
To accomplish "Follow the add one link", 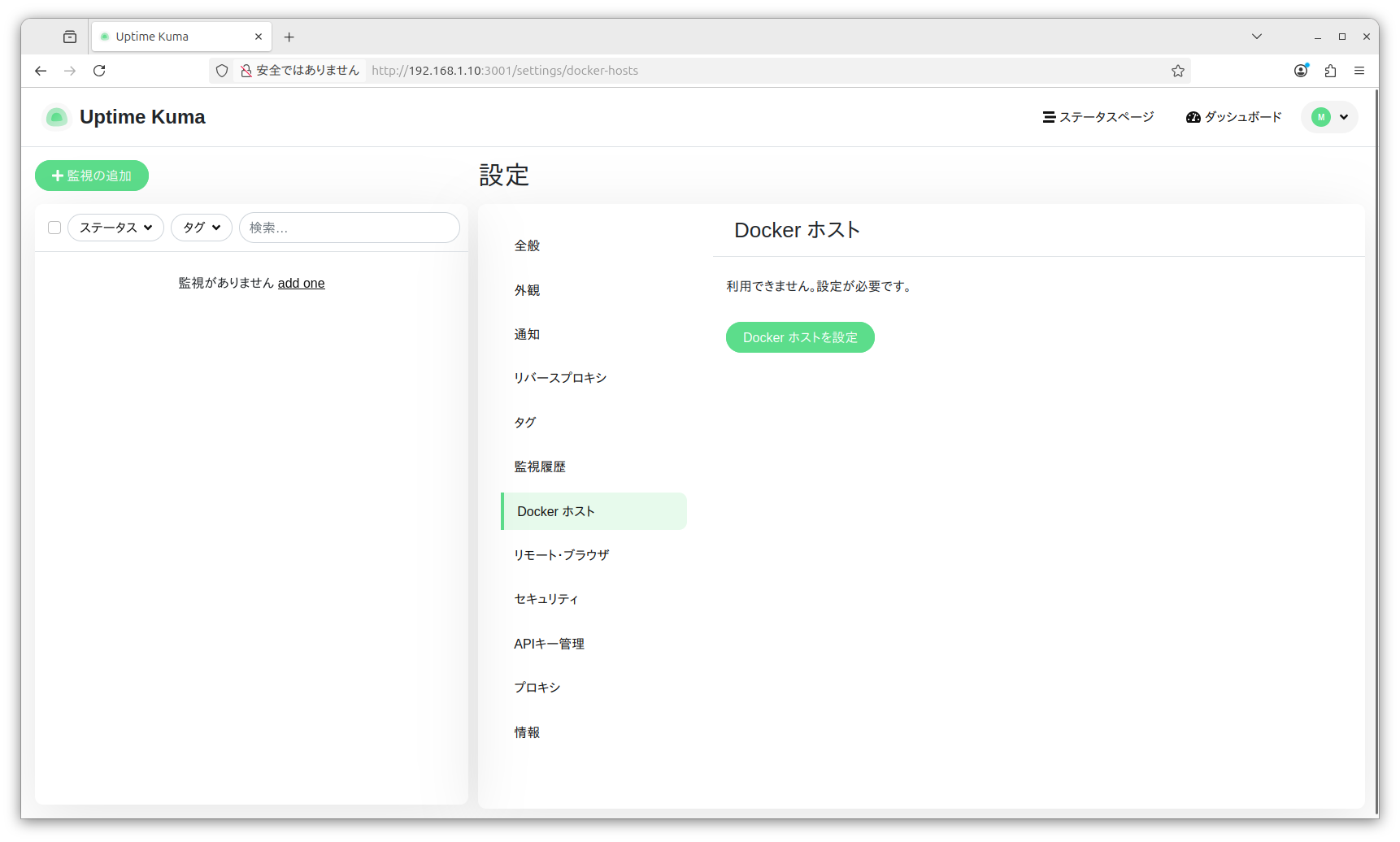I will [301, 283].
